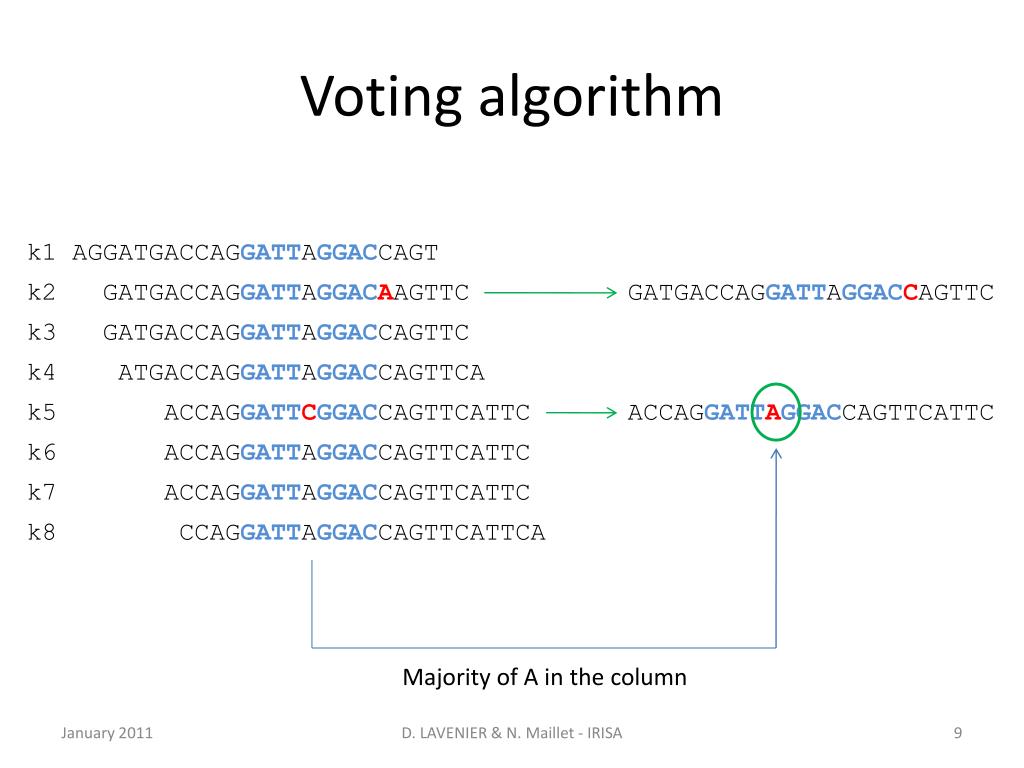Click the January 2011 footer date

[x=106, y=733]
